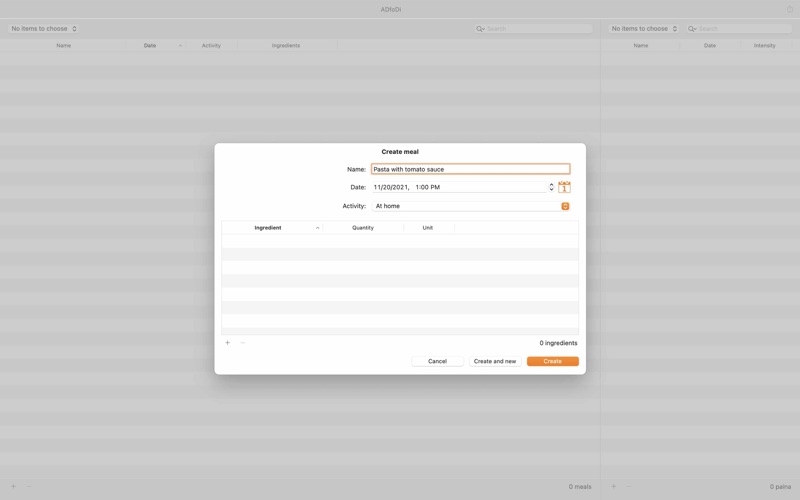Click the date stepper arrows

point(551,187)
